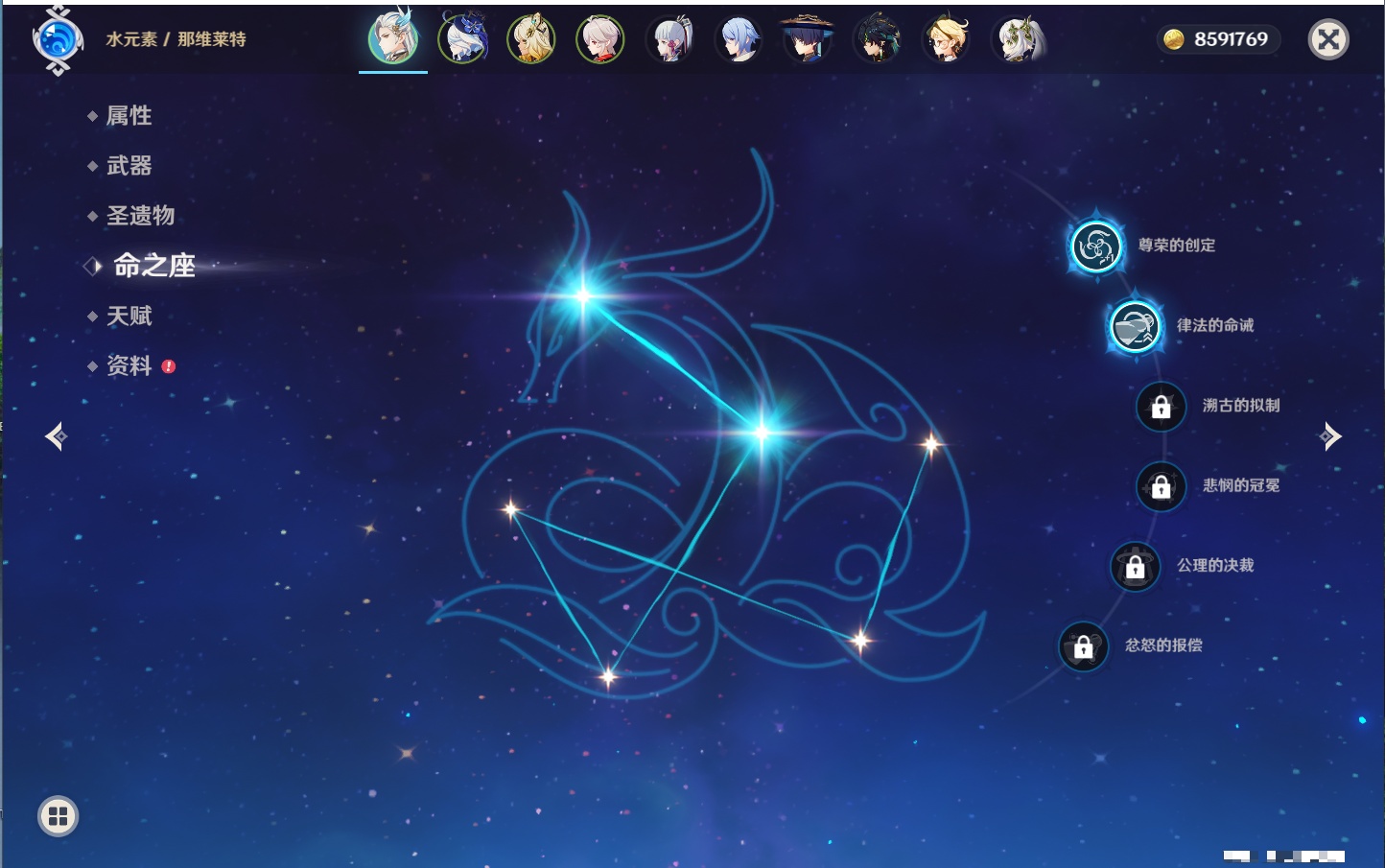Screen dimensions: 1385x868
Task: Select the silver ponytail girl character portrait
Action: 669,39
